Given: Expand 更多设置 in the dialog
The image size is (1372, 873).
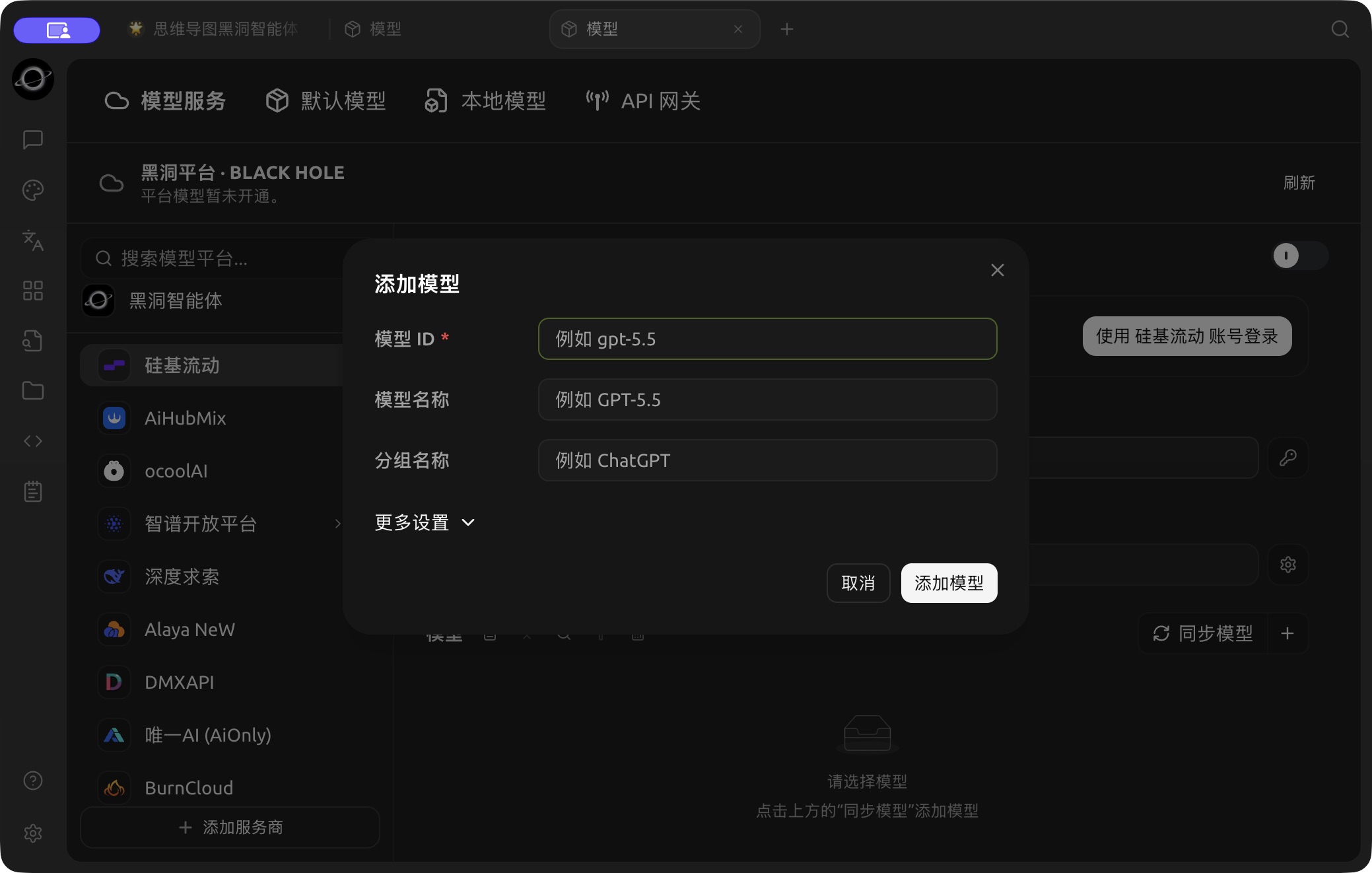Looking at the screenshot, I should pyautogui.click(x=425, y=522).
